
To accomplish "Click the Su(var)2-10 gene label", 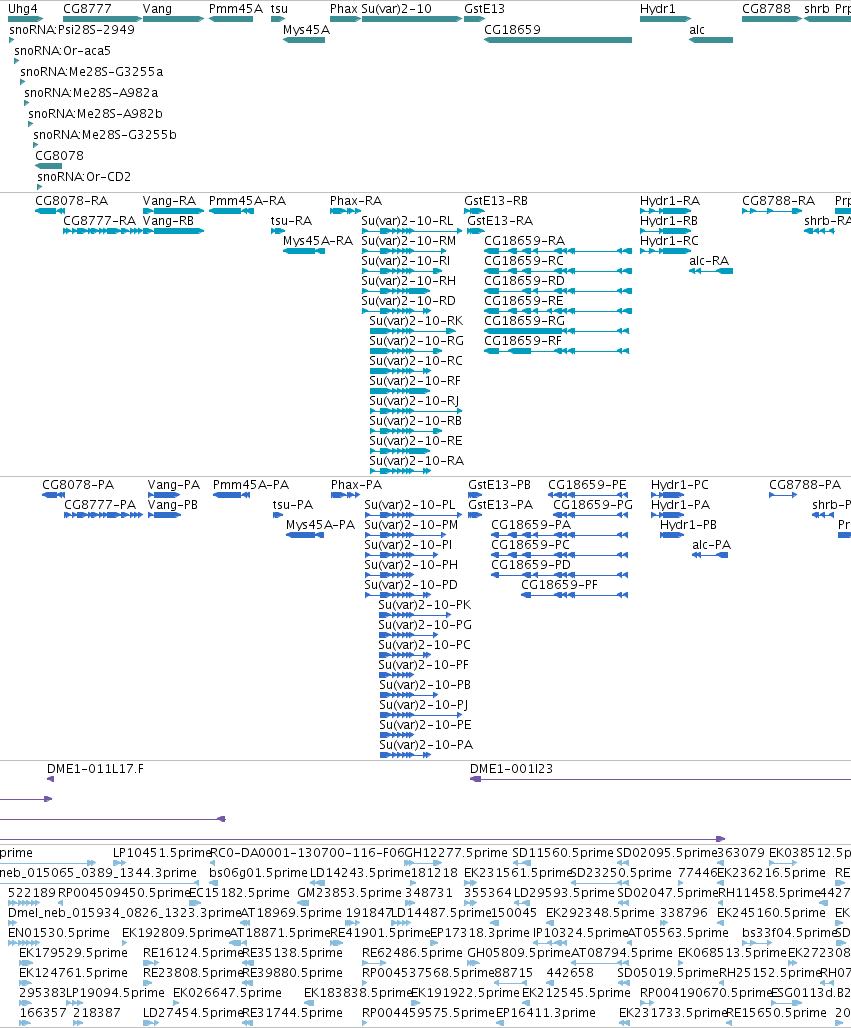I will click(x=397, y=9).
